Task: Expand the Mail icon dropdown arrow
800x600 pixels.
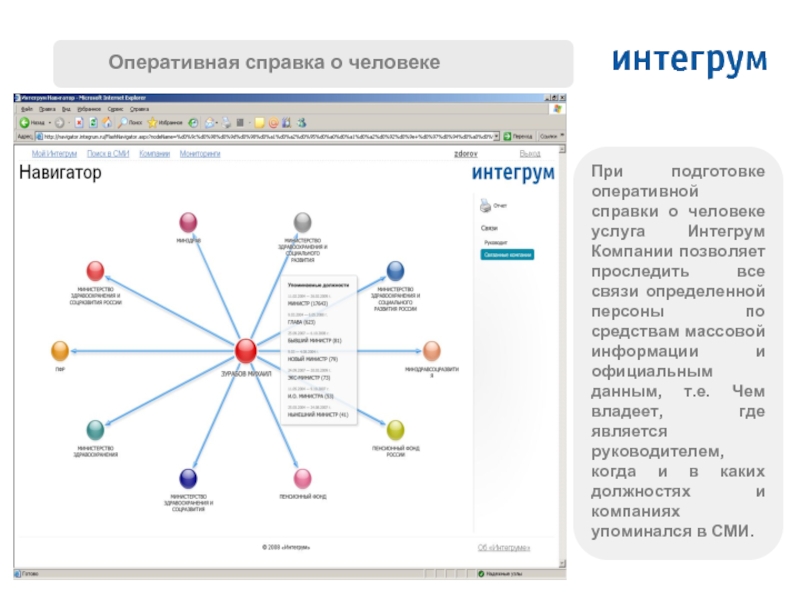Action: [217, 122]
